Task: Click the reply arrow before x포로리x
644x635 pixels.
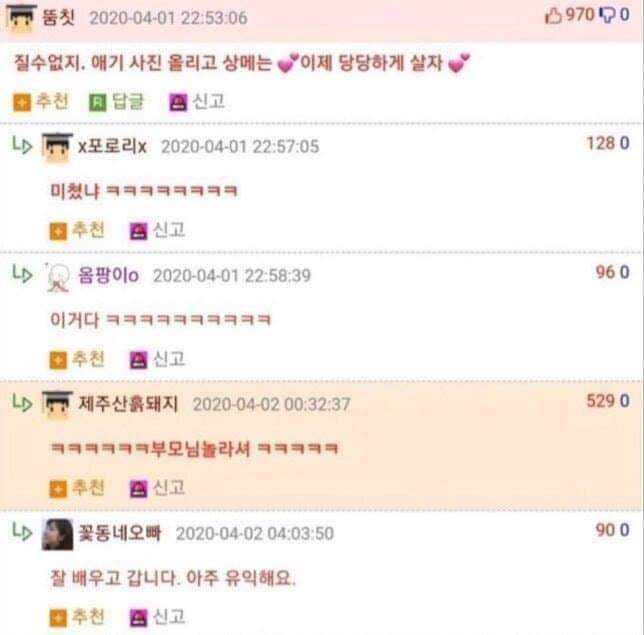Action: coord(22,145)
